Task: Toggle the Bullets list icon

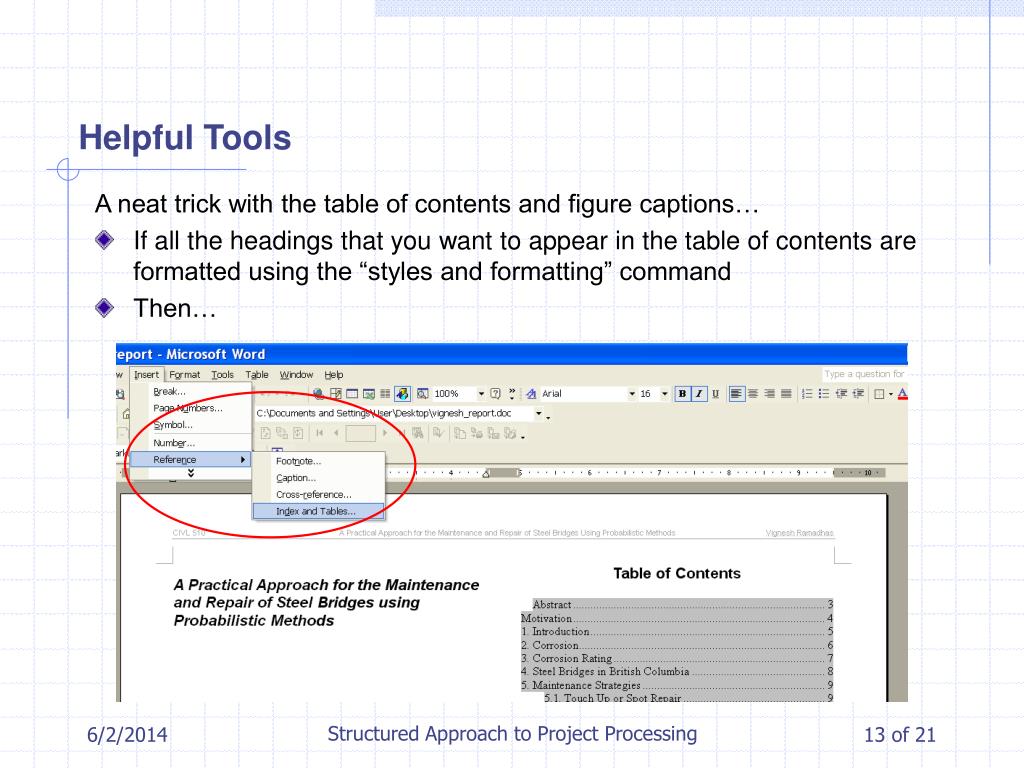Action: tap(824, 394)
